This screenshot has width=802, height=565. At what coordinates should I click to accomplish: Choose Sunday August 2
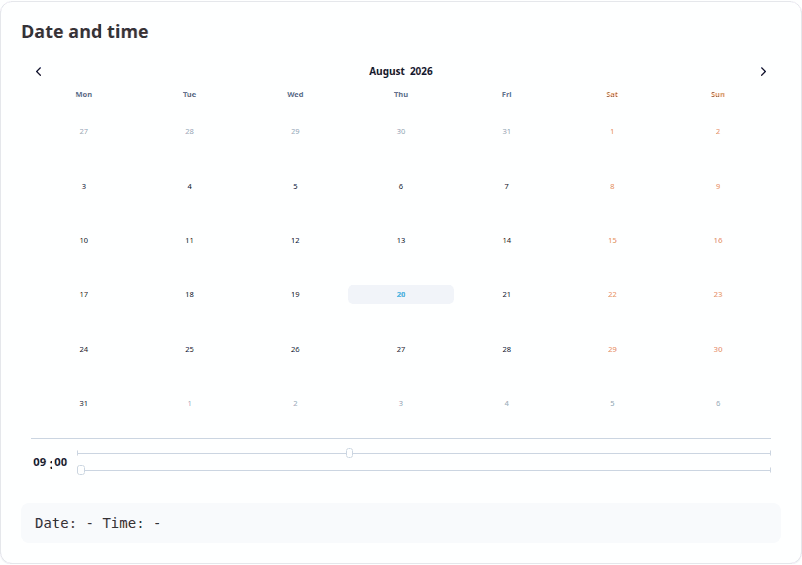coord(718,131)
